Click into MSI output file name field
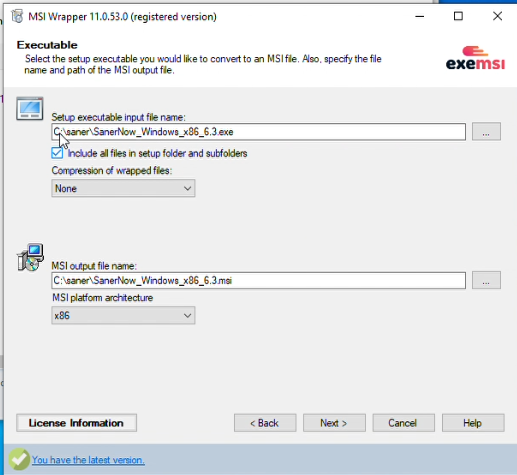This screenshot has height=475, width=517. click(x=258, y=280)
